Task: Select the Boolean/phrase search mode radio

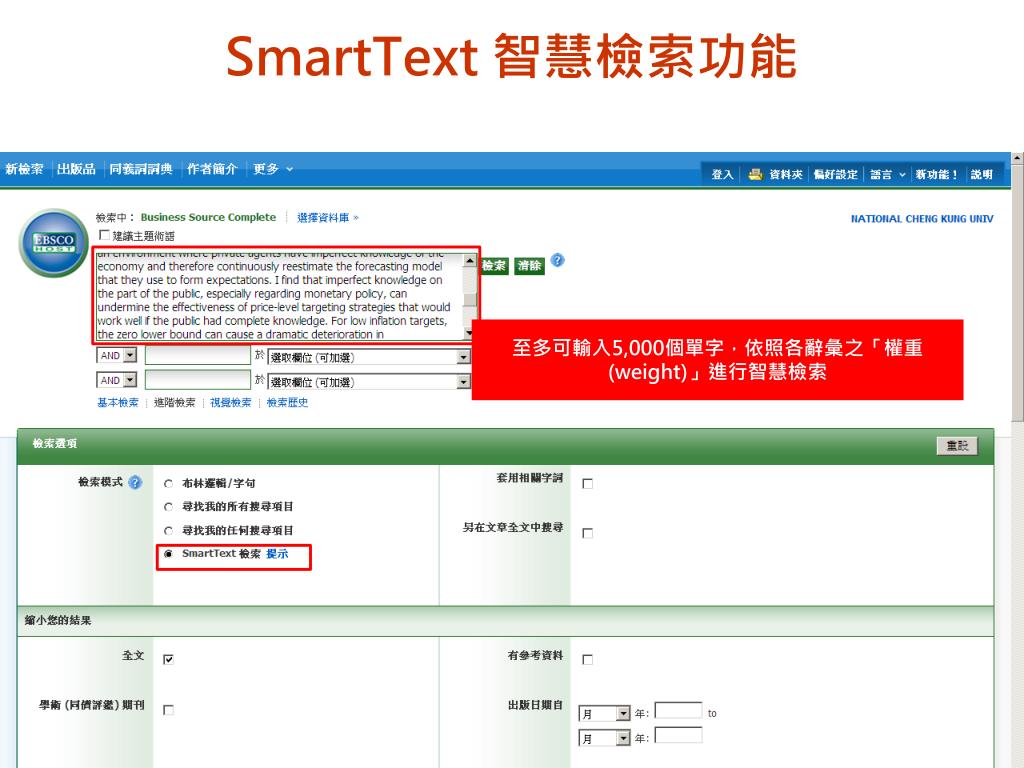Action: (168, 484)
